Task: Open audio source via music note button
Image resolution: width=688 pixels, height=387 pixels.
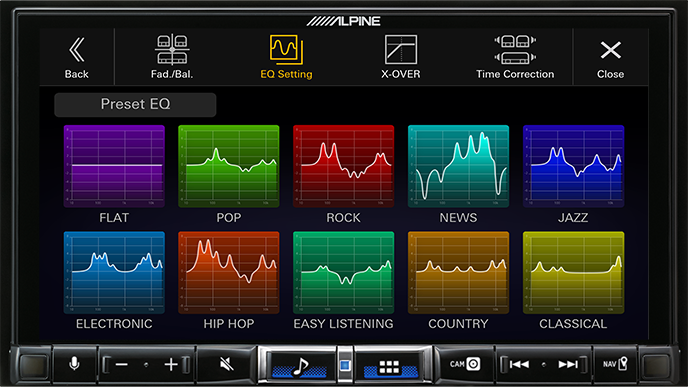Action: tap(300, 365)
